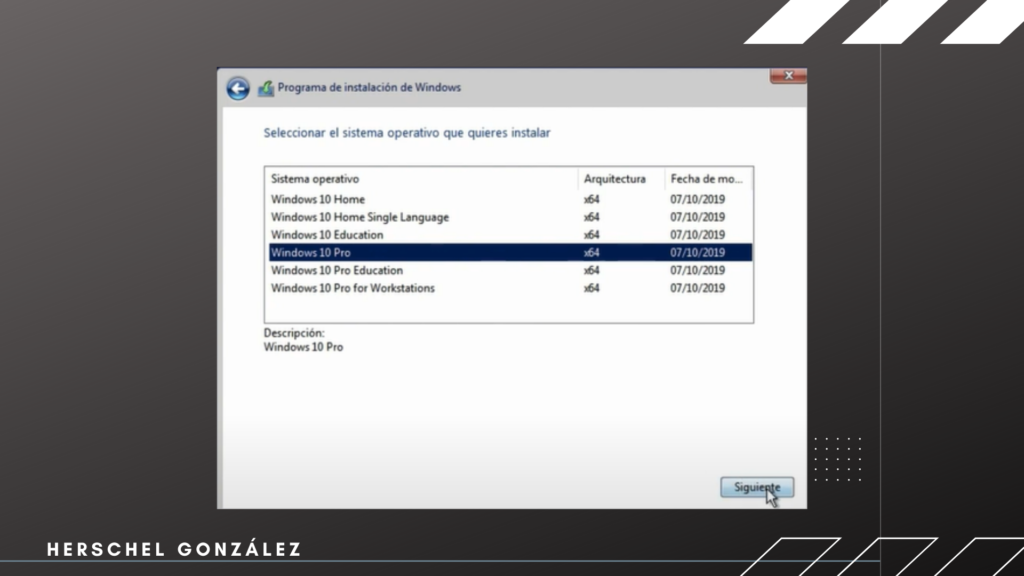Click the date in Windows 10 Pro Education row
This screenshot has height=576, width=1024.
coord(697,270)
